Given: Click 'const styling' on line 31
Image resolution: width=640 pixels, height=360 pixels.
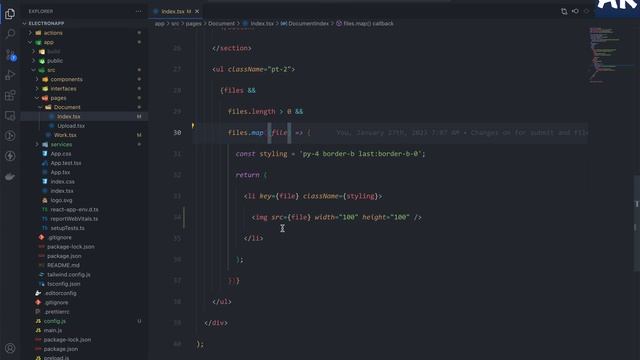Looking at the screenshot, I should [261, 154].
